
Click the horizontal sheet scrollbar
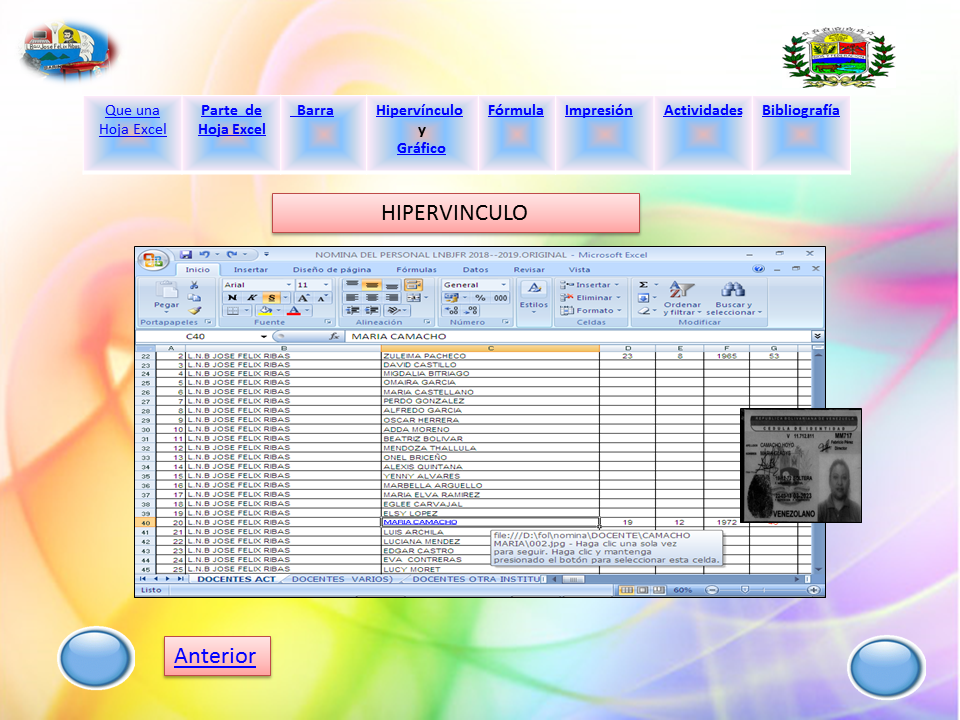click(675, 579)
